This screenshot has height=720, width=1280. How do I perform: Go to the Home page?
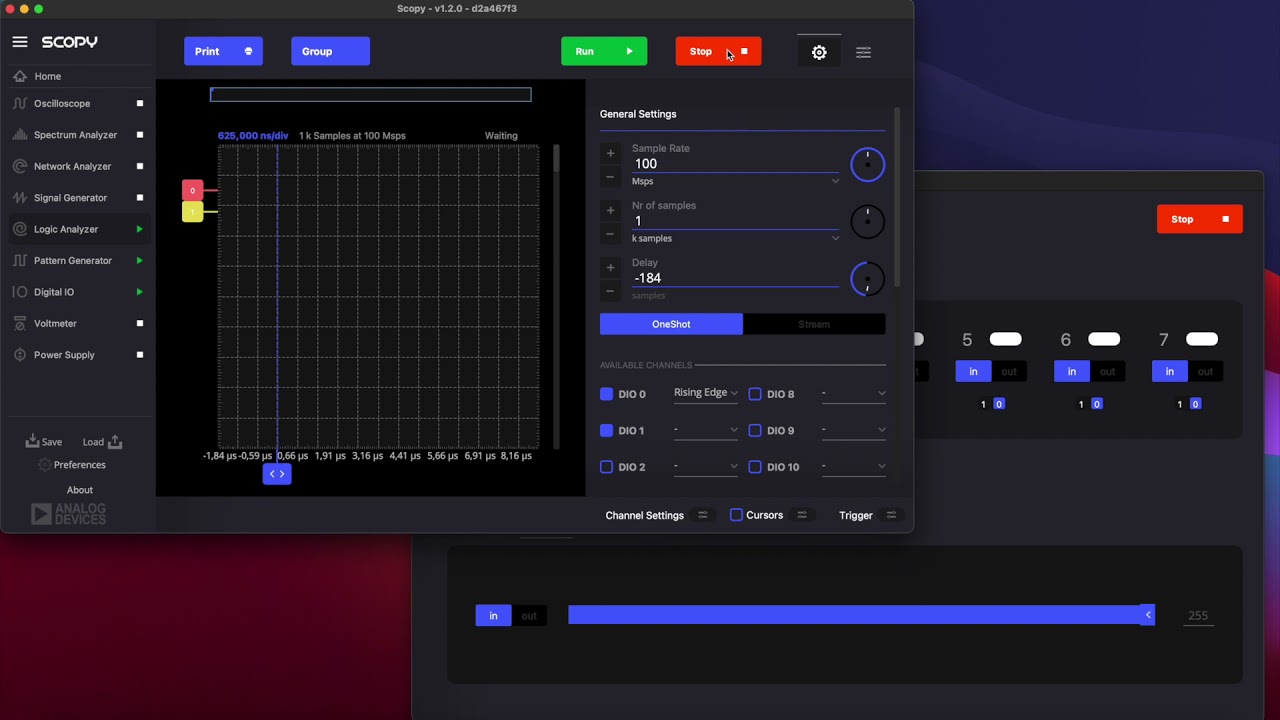point(47,76)
